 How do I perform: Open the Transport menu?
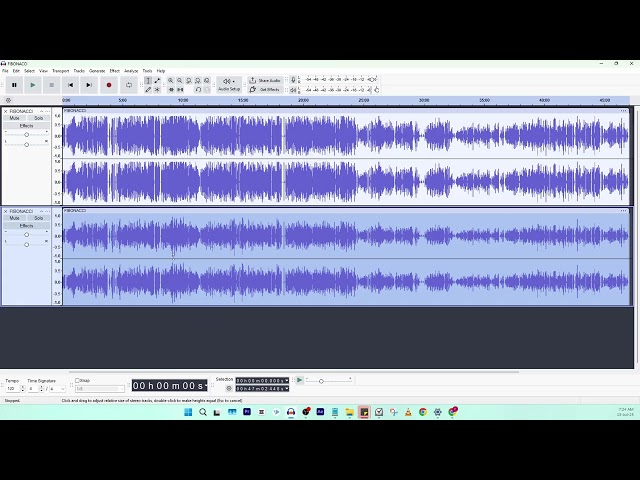(x=61, y=71)
